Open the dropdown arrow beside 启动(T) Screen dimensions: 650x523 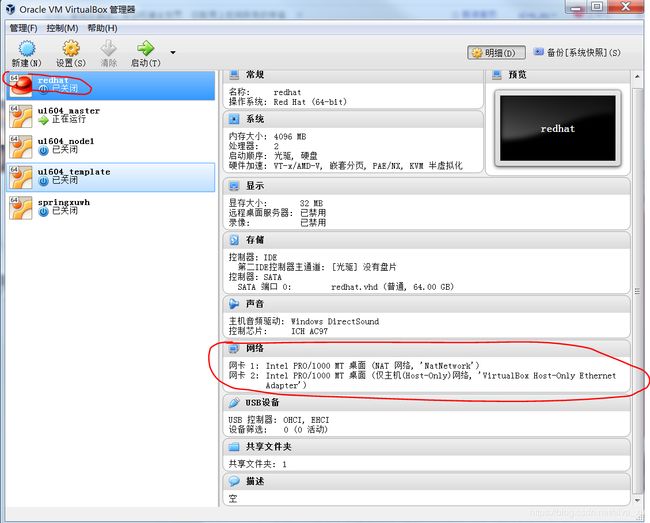coord(173,53)
